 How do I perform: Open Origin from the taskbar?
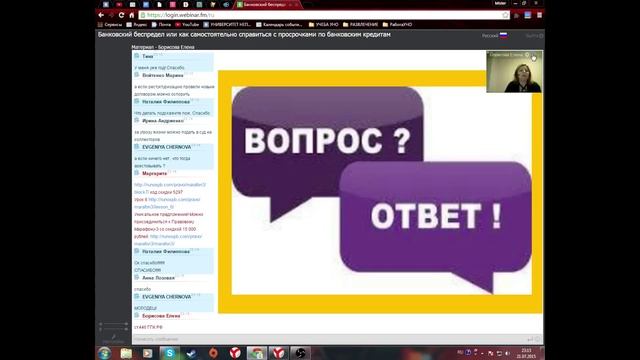213,353
